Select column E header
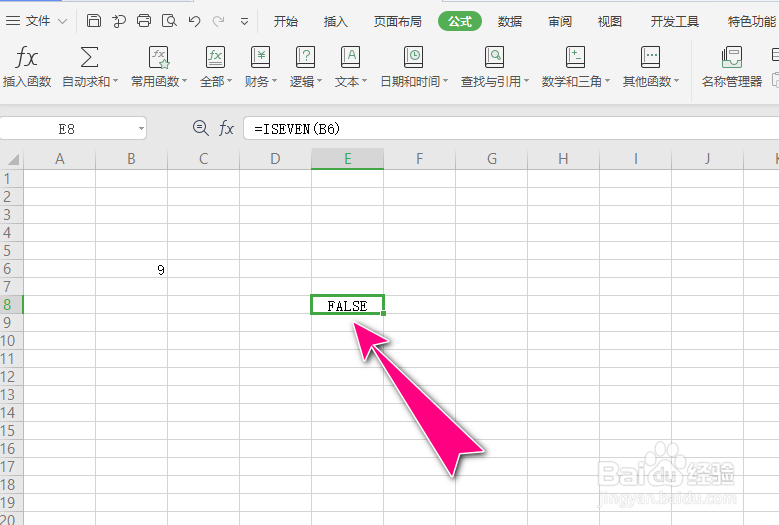The height and width of the screenshot is (525, 779). 347,159
